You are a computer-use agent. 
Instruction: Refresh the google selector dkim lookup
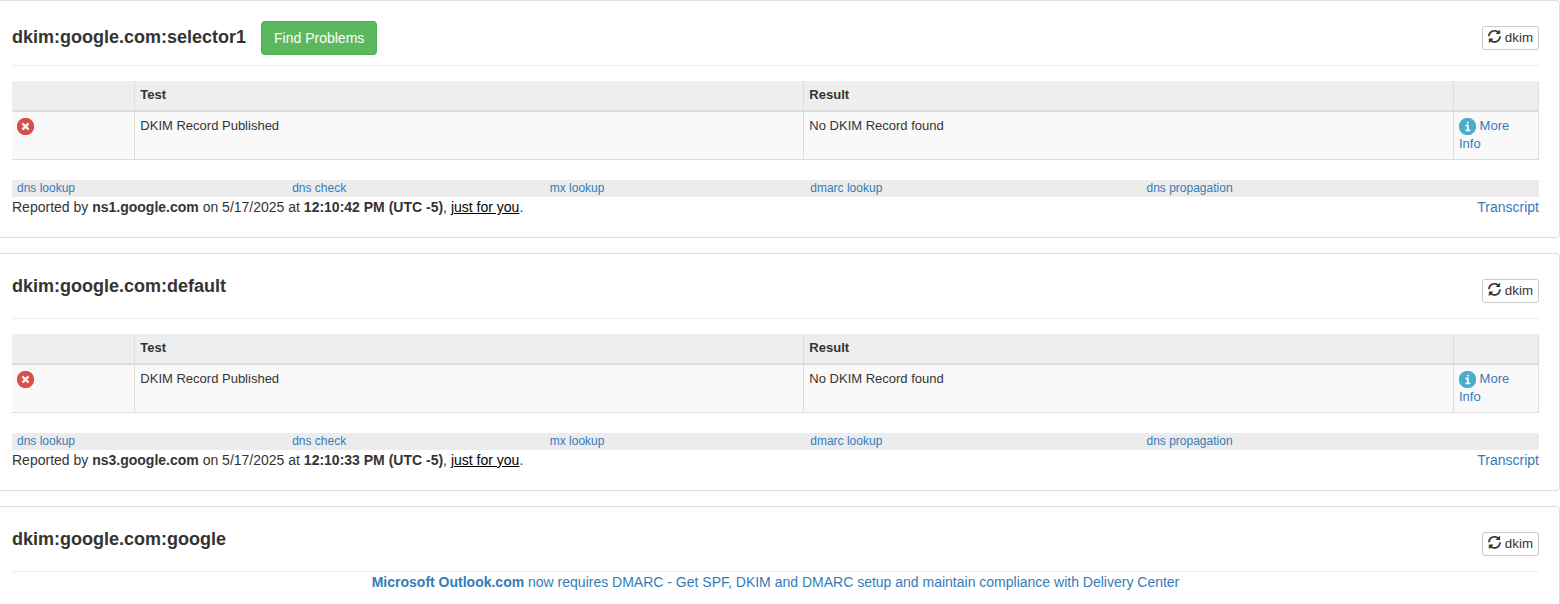[x=1509, y=543]
